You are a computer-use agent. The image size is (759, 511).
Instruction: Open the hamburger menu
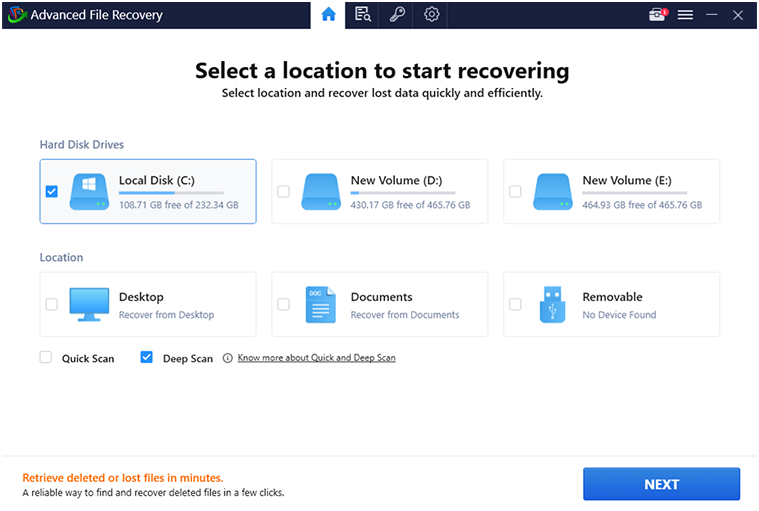coord(685,15)
